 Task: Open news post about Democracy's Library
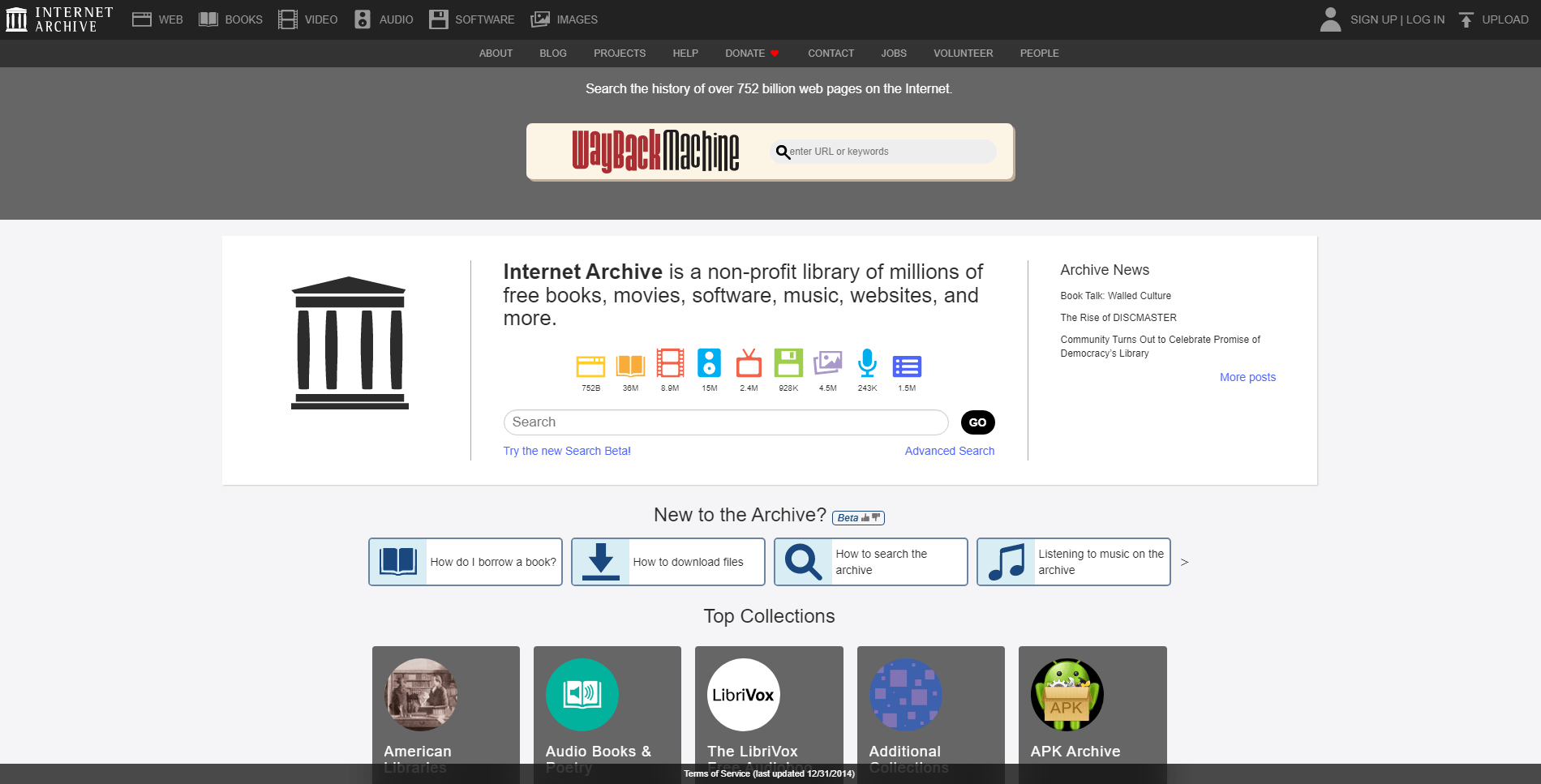tap(1160, 346)
